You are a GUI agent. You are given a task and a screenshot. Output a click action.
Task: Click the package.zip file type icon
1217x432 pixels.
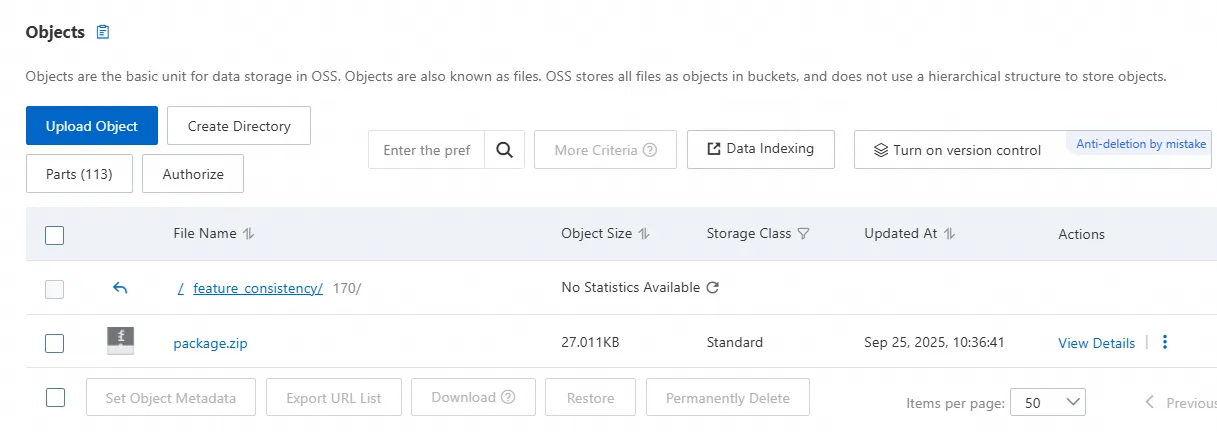tap(121, 342)
